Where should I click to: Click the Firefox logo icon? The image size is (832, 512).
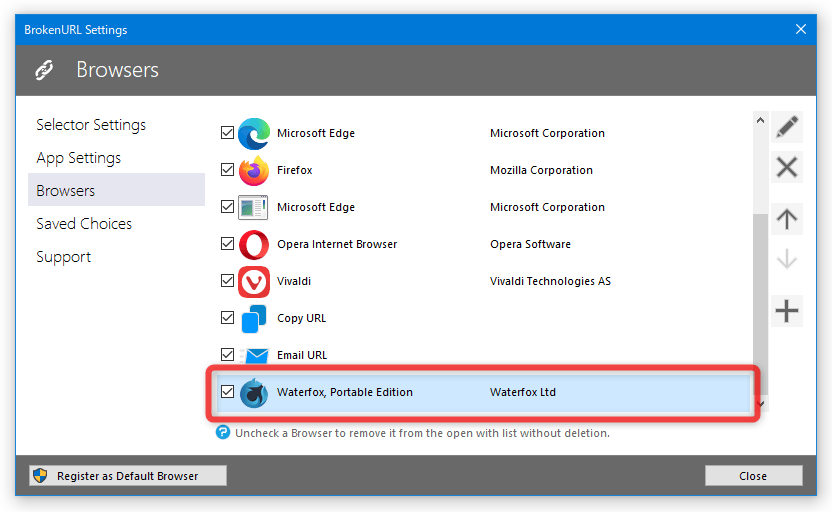(x=254, y=170)
